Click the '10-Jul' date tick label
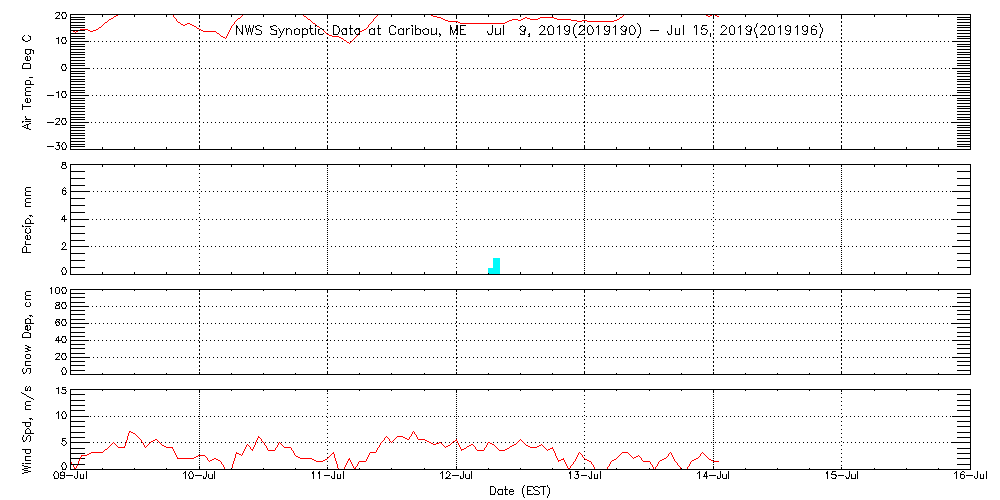The width and height of the screenshot is (1000, 500). [x=200, y=476]
